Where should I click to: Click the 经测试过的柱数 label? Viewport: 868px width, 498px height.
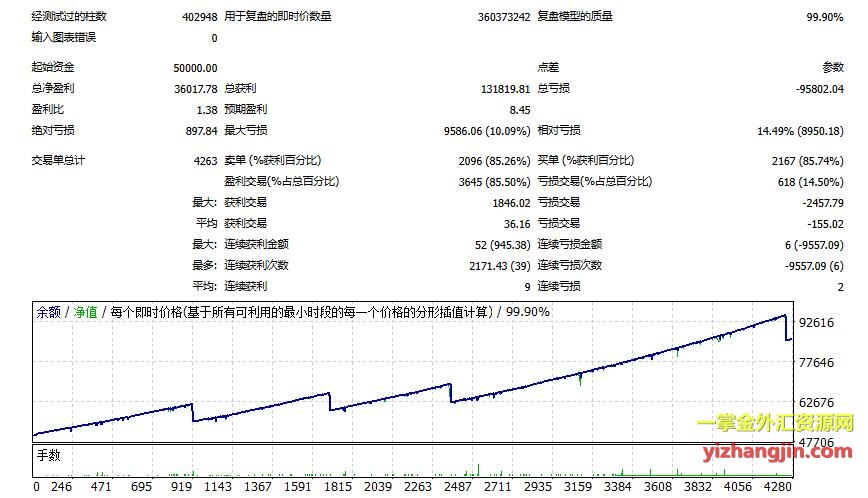coord(69,16)
